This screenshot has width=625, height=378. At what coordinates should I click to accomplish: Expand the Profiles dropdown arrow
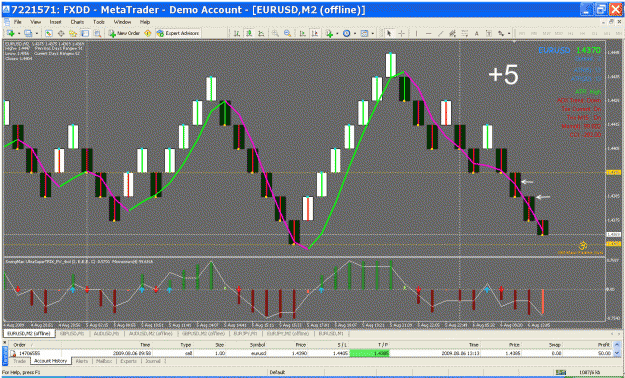coord(37,33)
